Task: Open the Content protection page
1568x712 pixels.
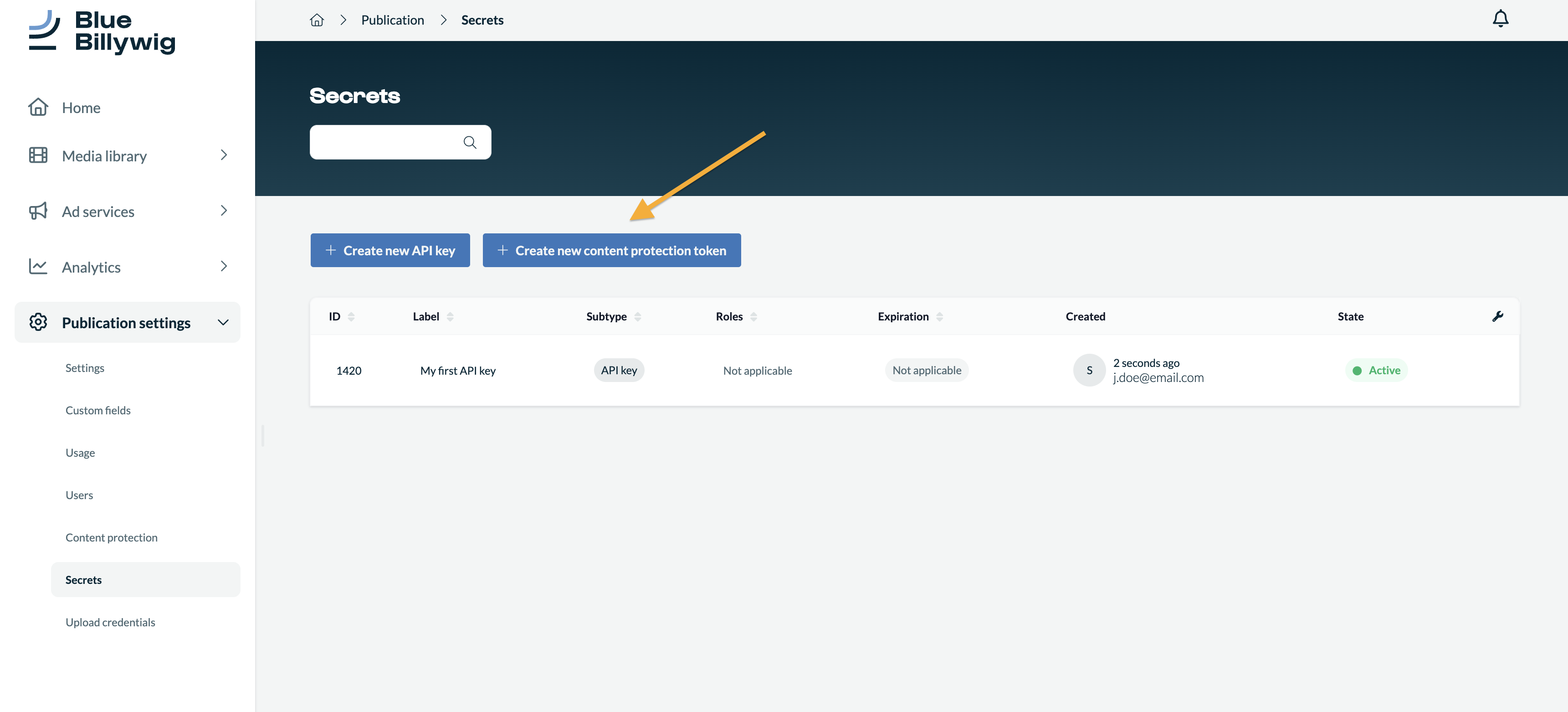Action: 112,538
